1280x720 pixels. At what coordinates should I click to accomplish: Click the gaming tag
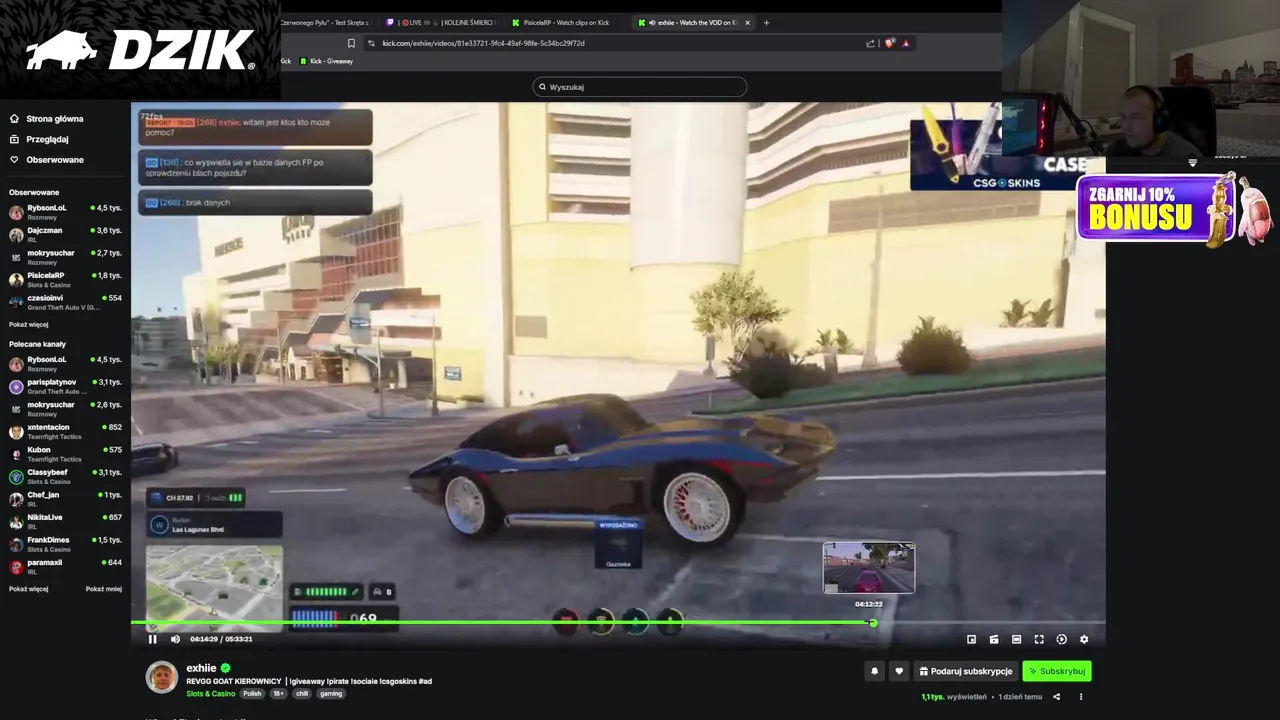(x=331, y=693)
